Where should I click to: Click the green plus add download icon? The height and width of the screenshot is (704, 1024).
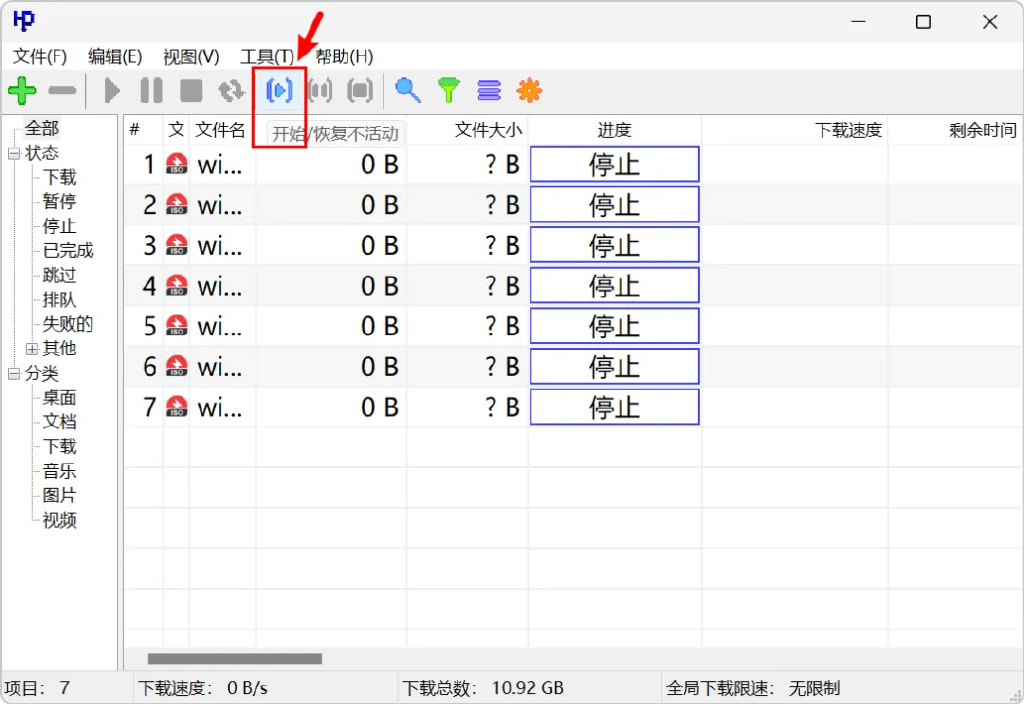tap(22, 91)
